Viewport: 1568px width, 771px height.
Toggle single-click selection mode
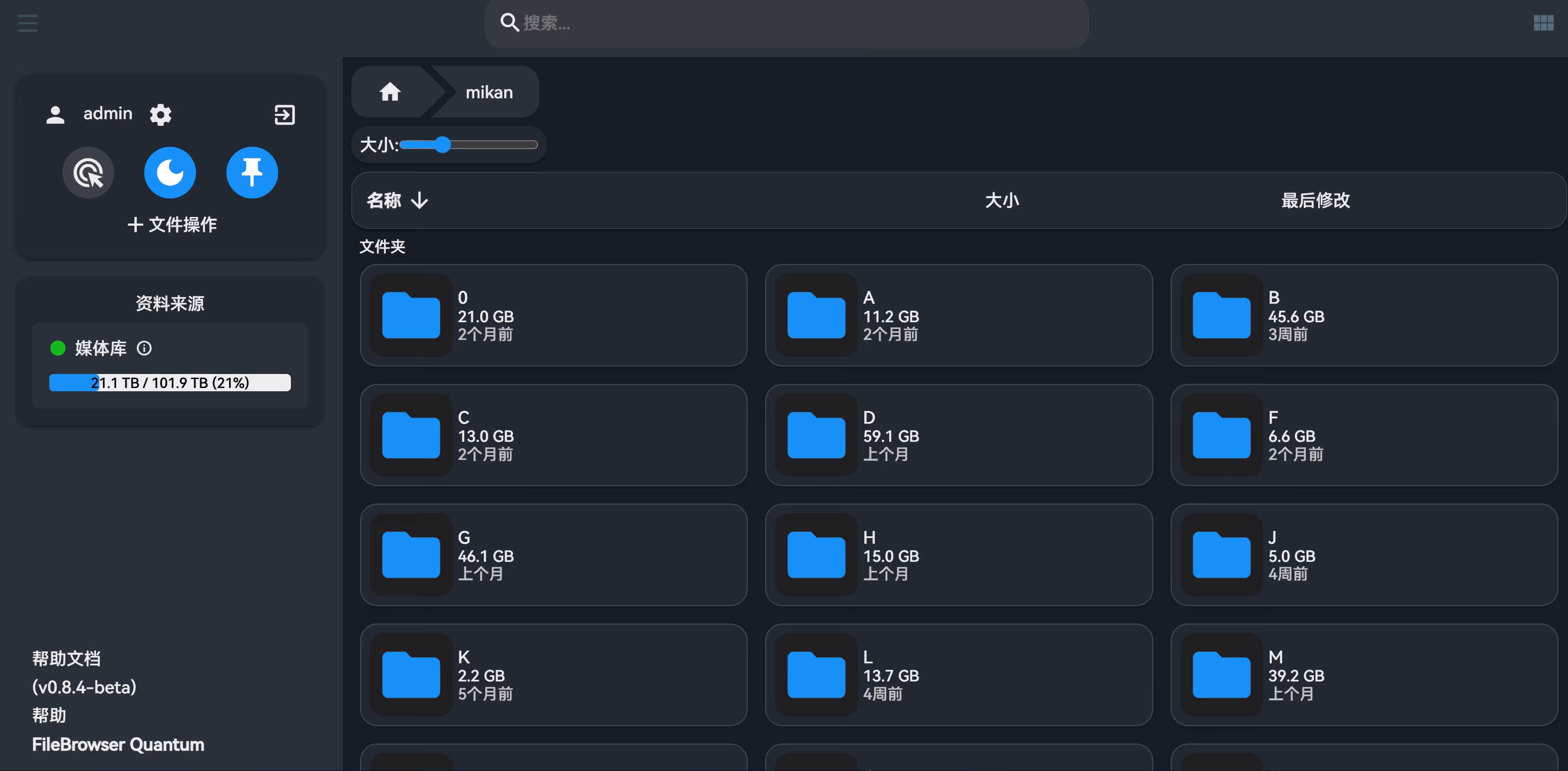tap(88, 172)
